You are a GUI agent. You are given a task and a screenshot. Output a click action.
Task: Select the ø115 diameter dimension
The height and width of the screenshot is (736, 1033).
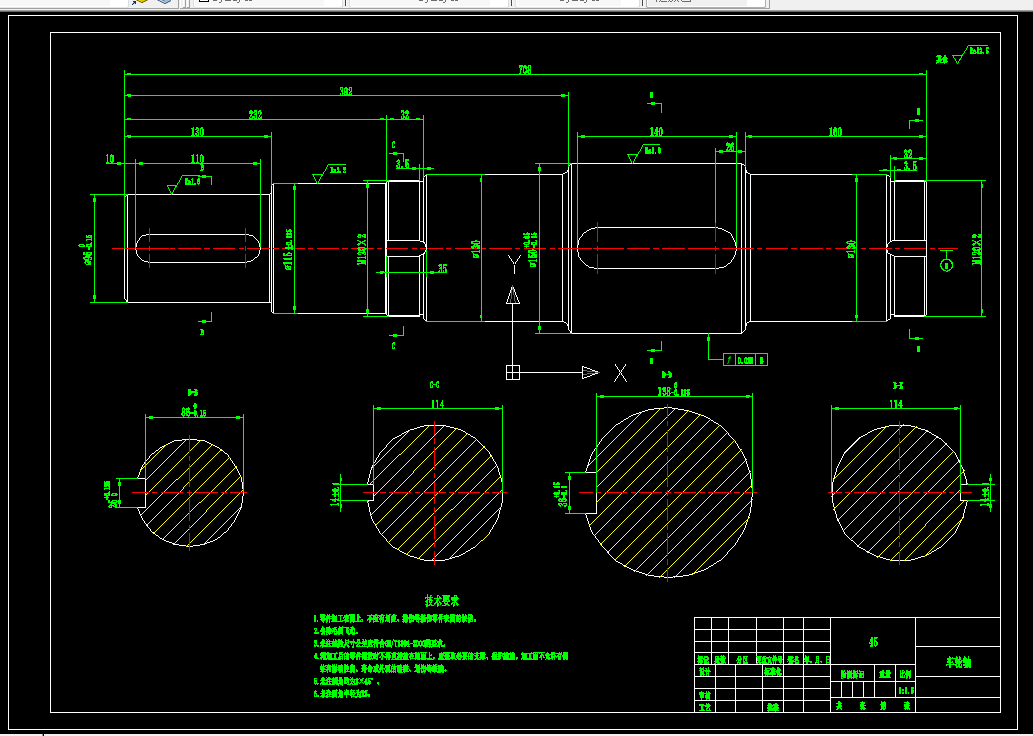pos(289,249)
